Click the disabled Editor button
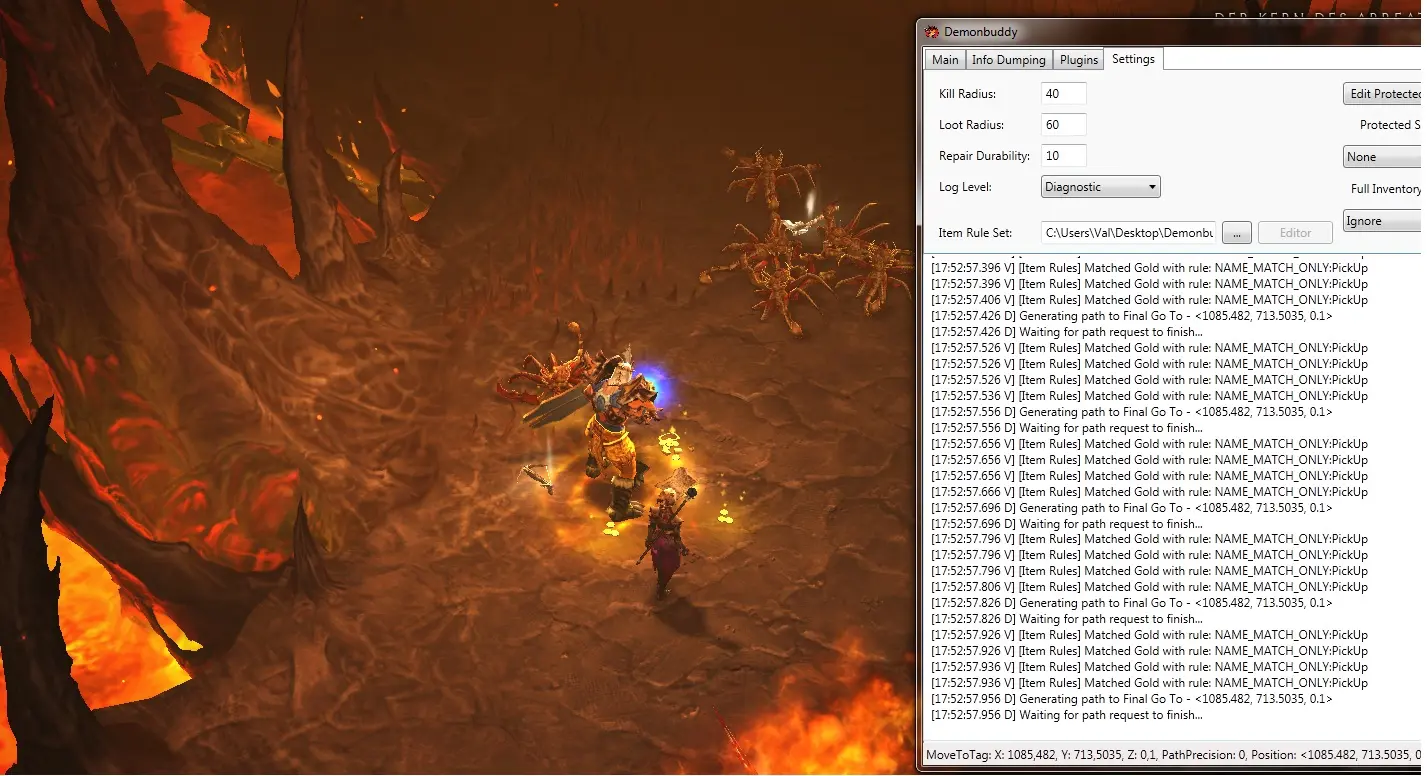This screenshot has height=776, width=1427. coord(1295,233)
